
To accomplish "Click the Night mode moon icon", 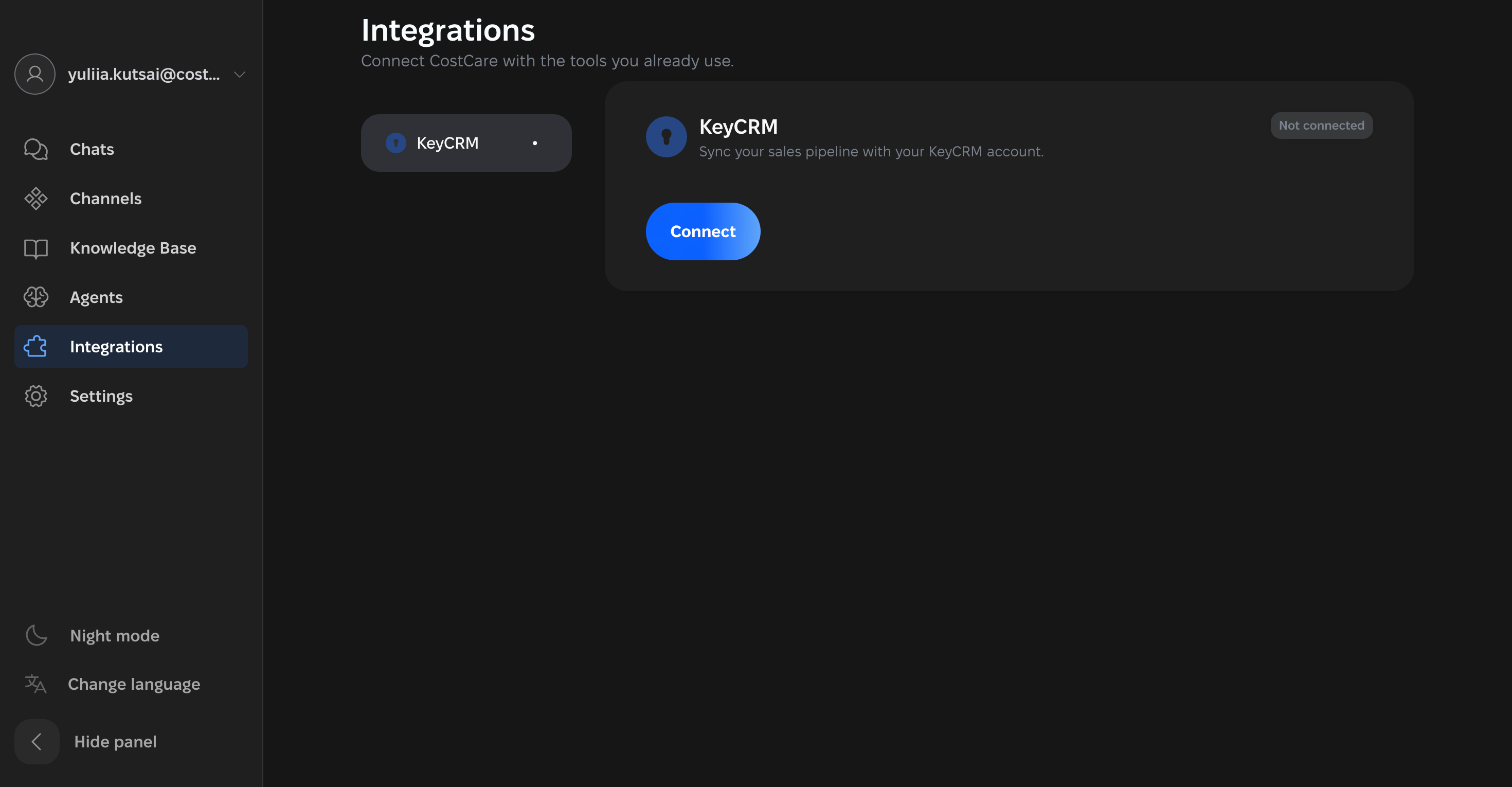I will [x=37, y=635].
